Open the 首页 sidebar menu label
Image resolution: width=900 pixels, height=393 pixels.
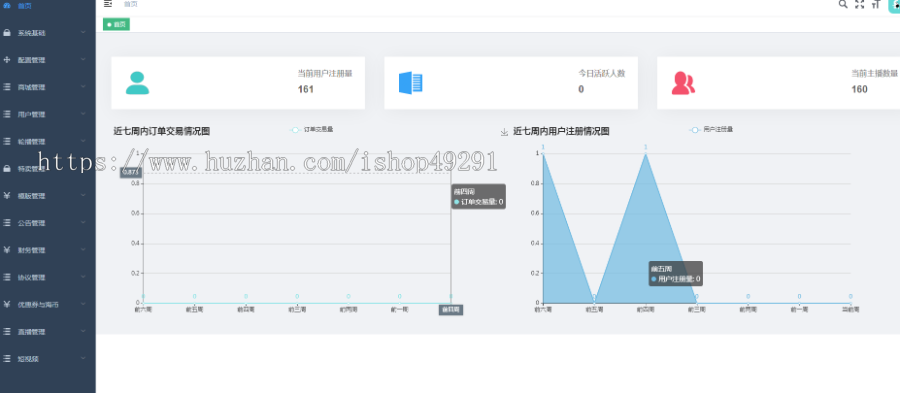(x=25, y=6)
